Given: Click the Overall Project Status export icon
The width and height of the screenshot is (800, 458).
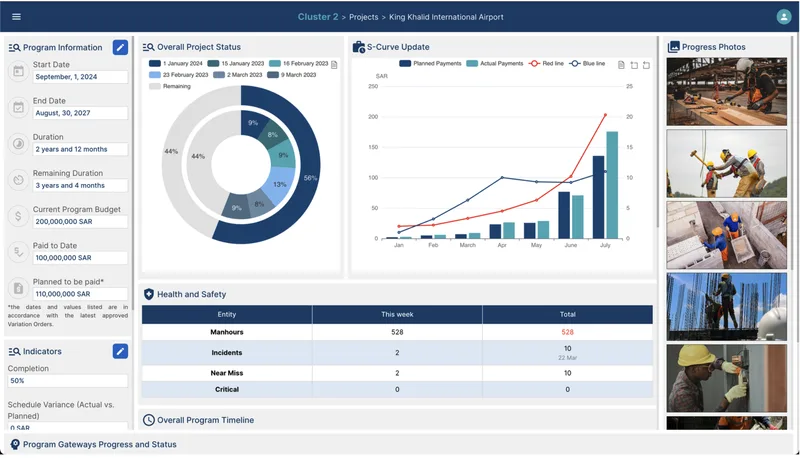Looking at the screenshot, I should tap(334, 65).
